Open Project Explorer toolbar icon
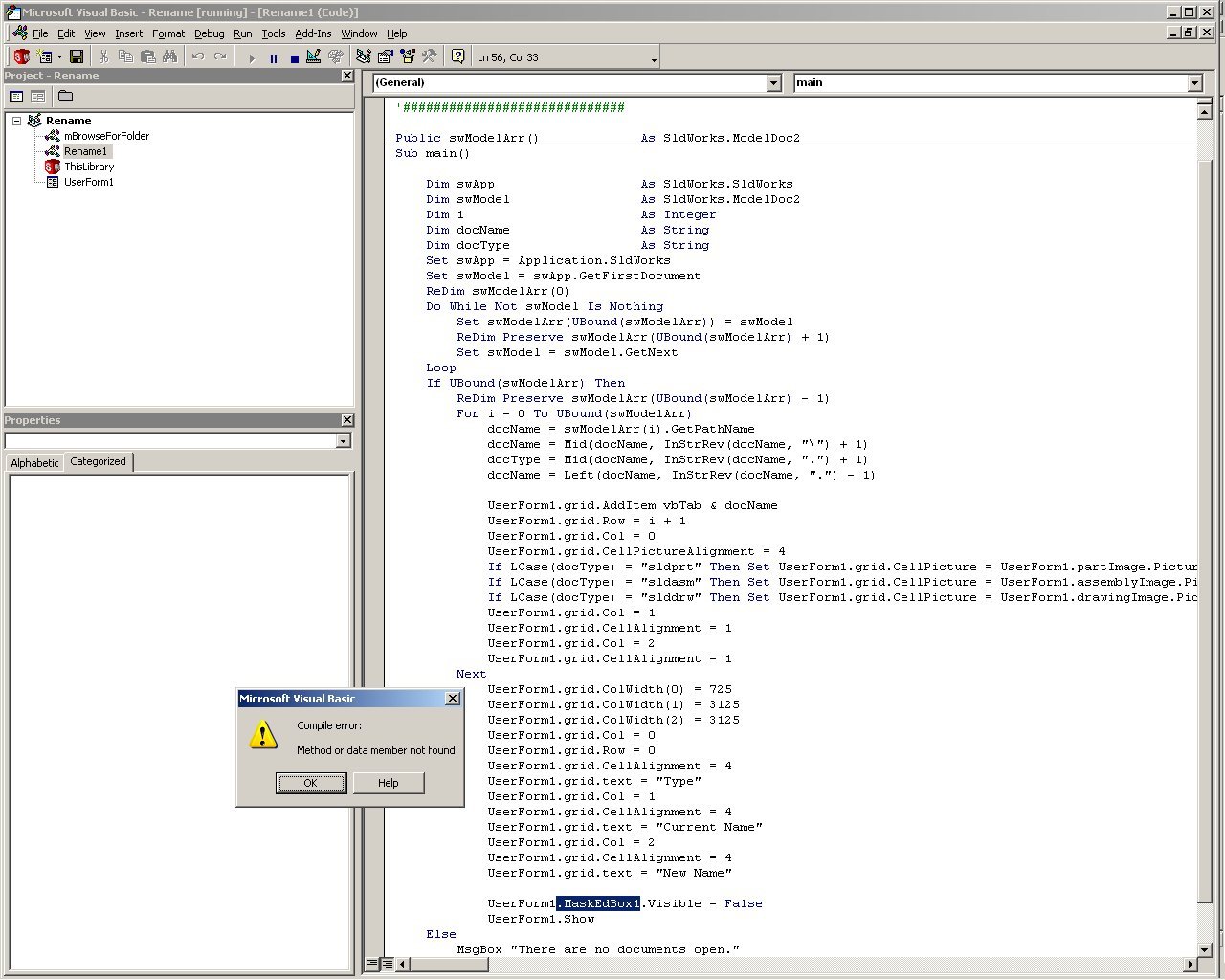1225x980 pixels. [x=364, y=57]
